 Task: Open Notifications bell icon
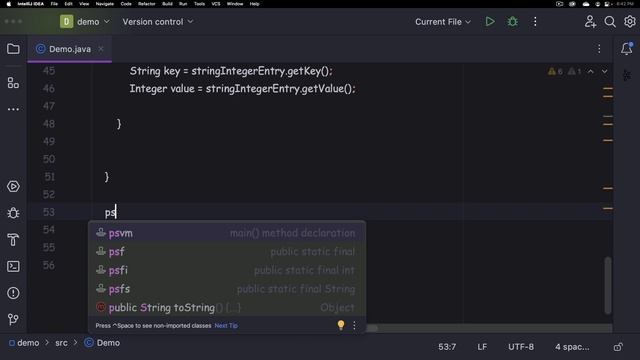pos(627,49)
